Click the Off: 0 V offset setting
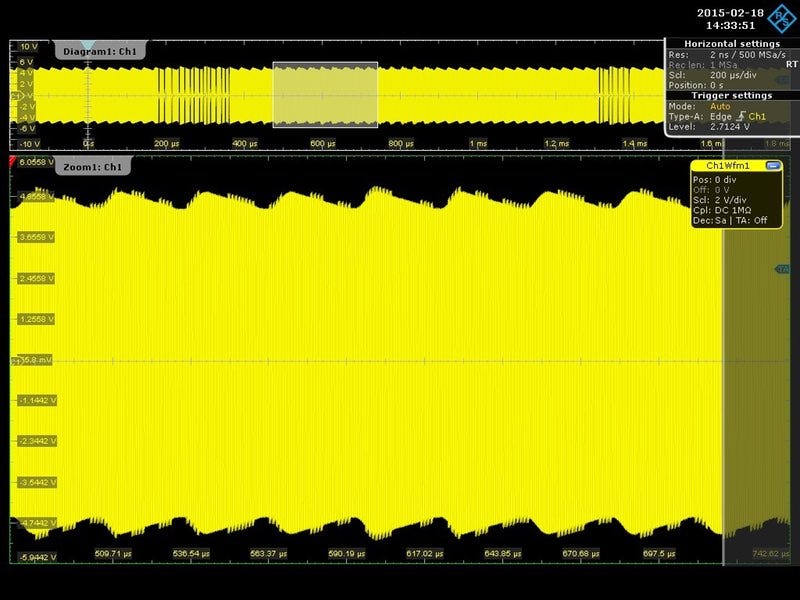This screenshot has width=800, height=600. (x=711, y=190)
